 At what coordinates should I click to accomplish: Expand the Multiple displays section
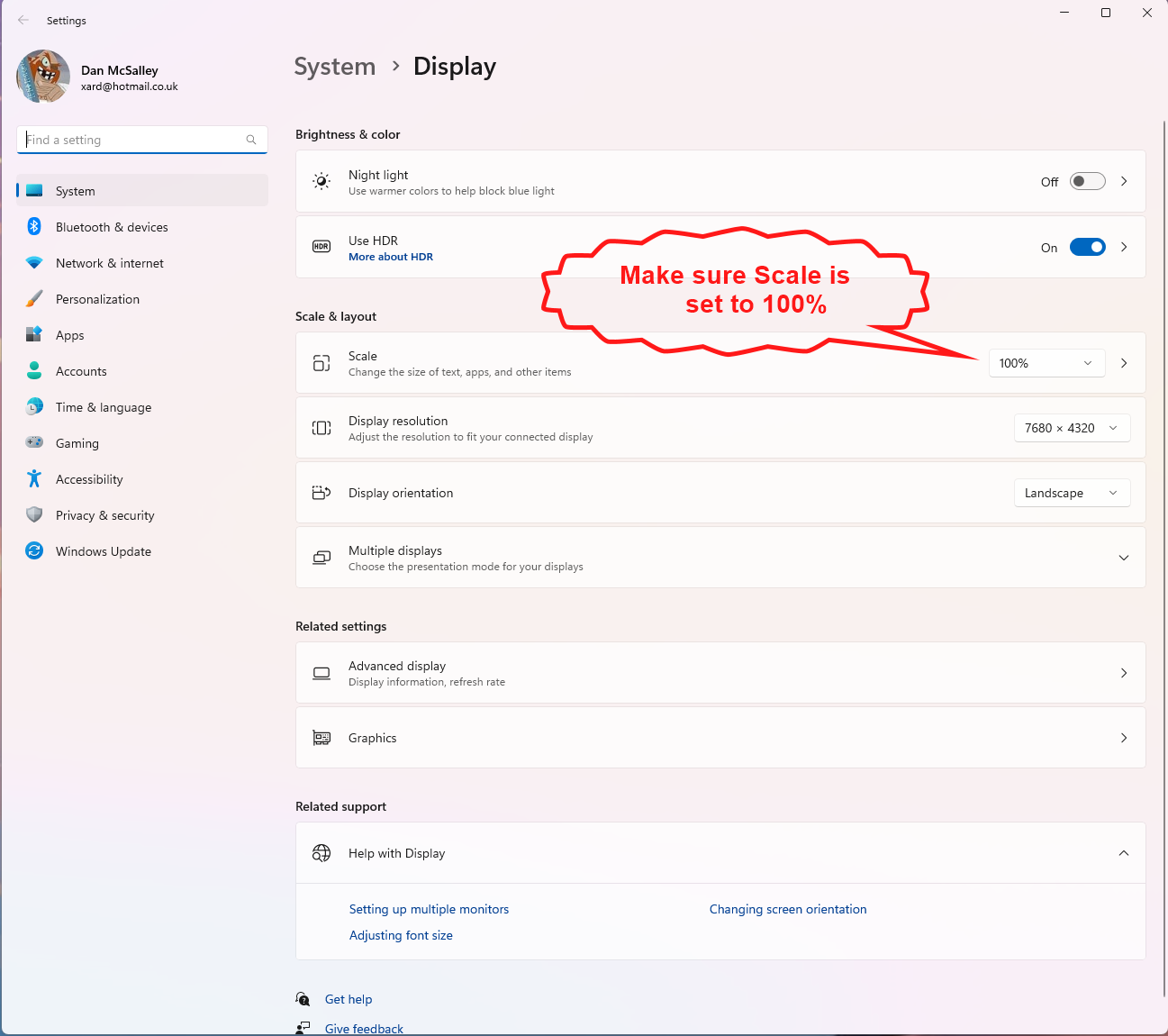1123,558
